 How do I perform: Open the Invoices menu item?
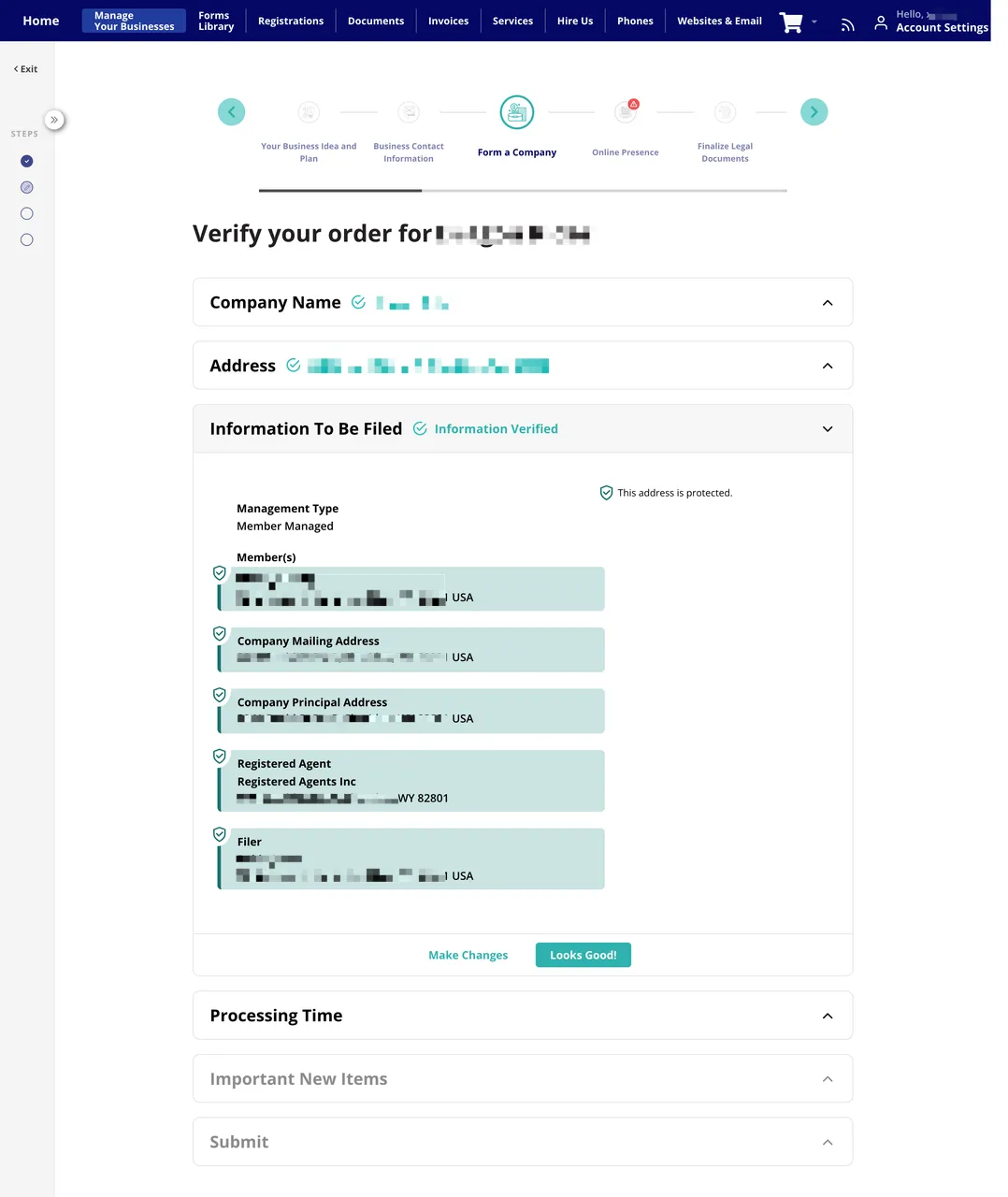pos(448,21)
